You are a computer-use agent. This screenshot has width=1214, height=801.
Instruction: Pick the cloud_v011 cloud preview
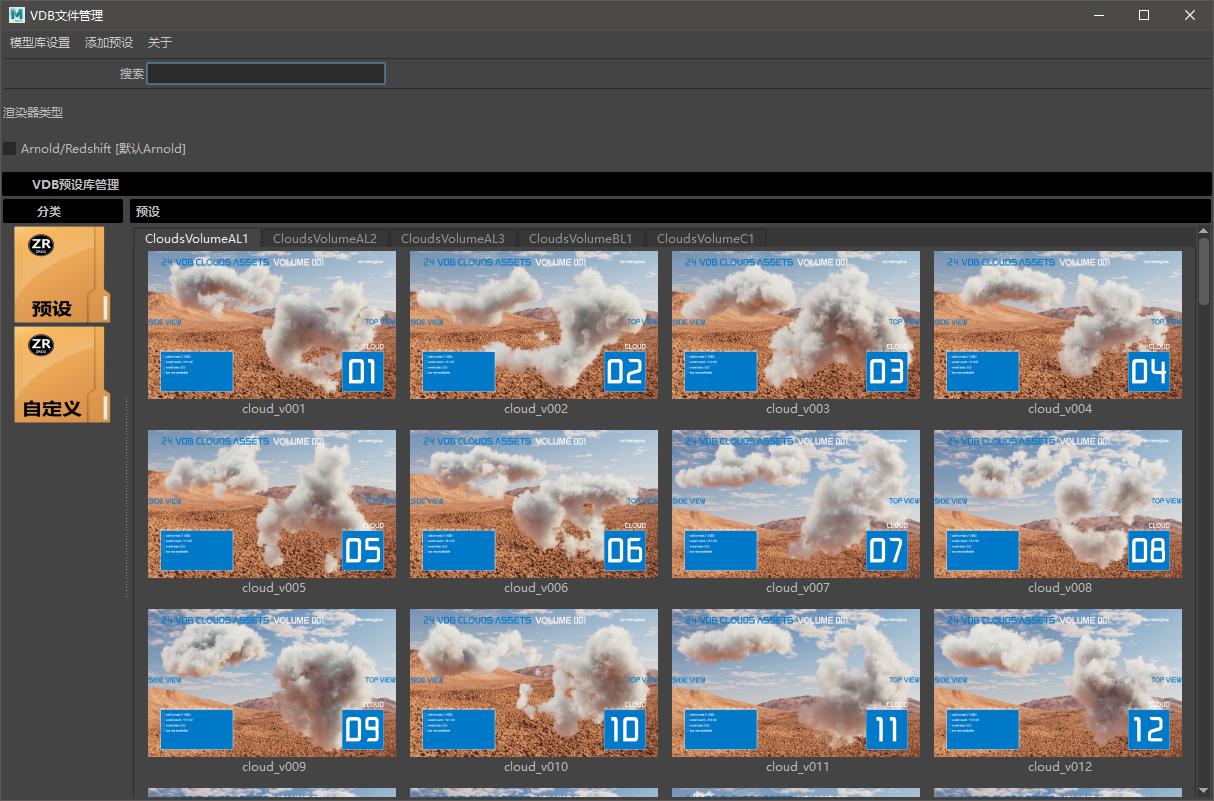(796, 683)
